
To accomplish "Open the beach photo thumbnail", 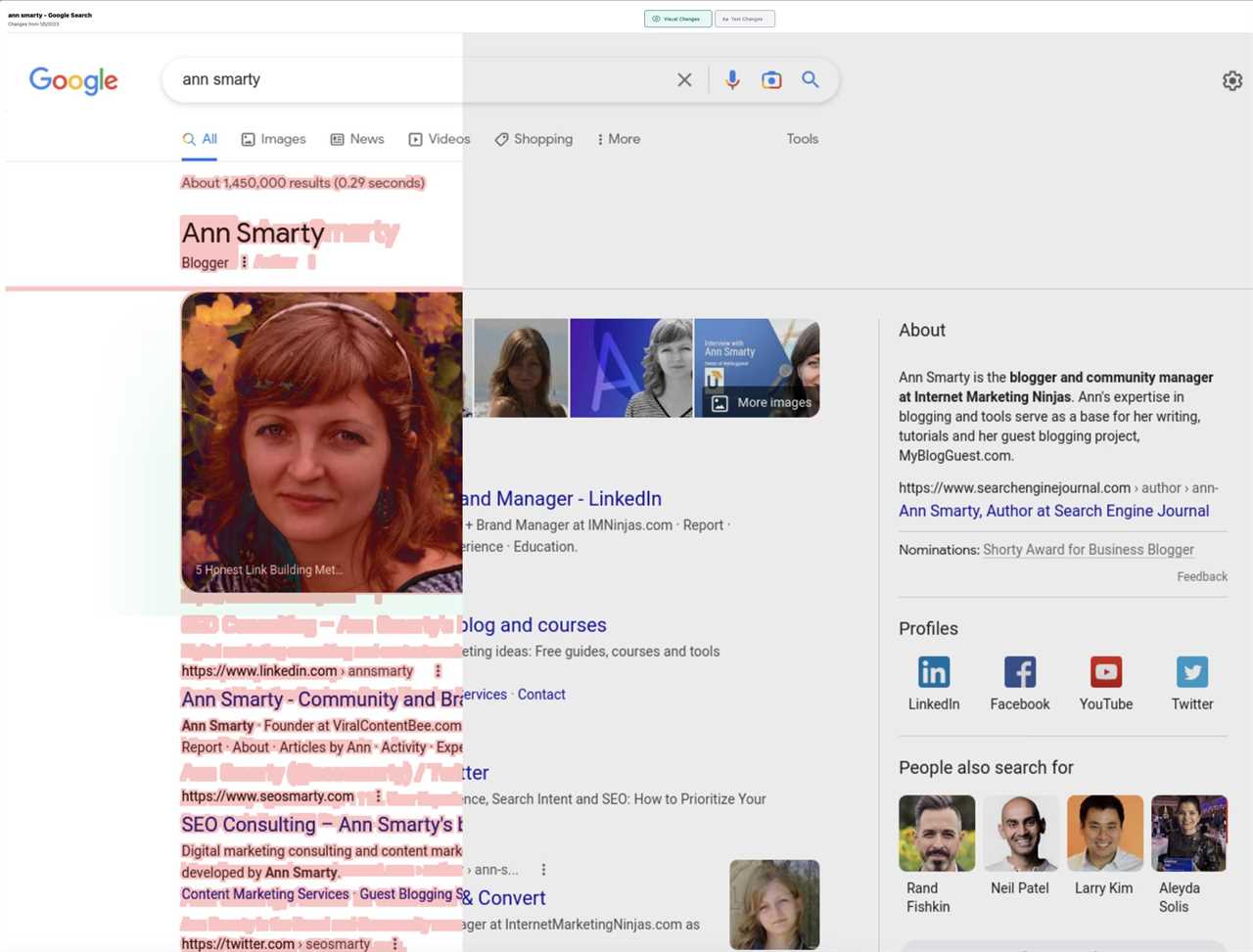I will click(x=521, y=368).
